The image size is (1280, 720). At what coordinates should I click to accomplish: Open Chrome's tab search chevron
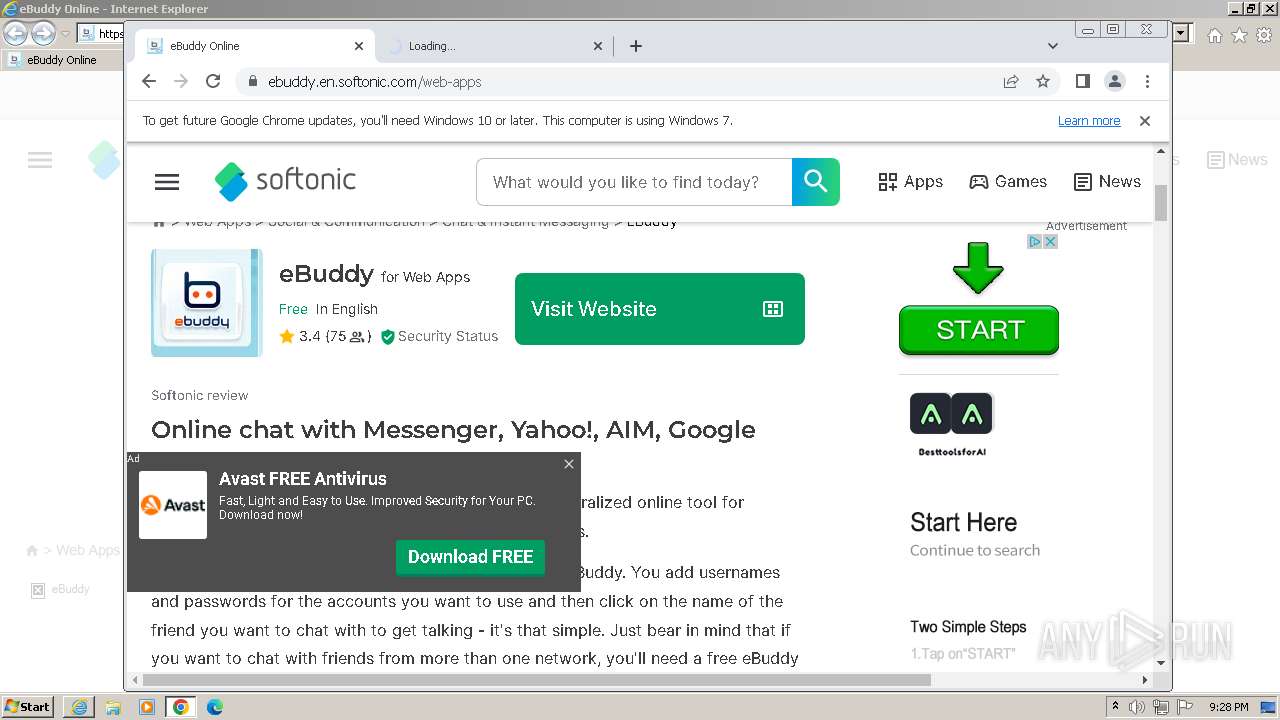(1053, 46)
